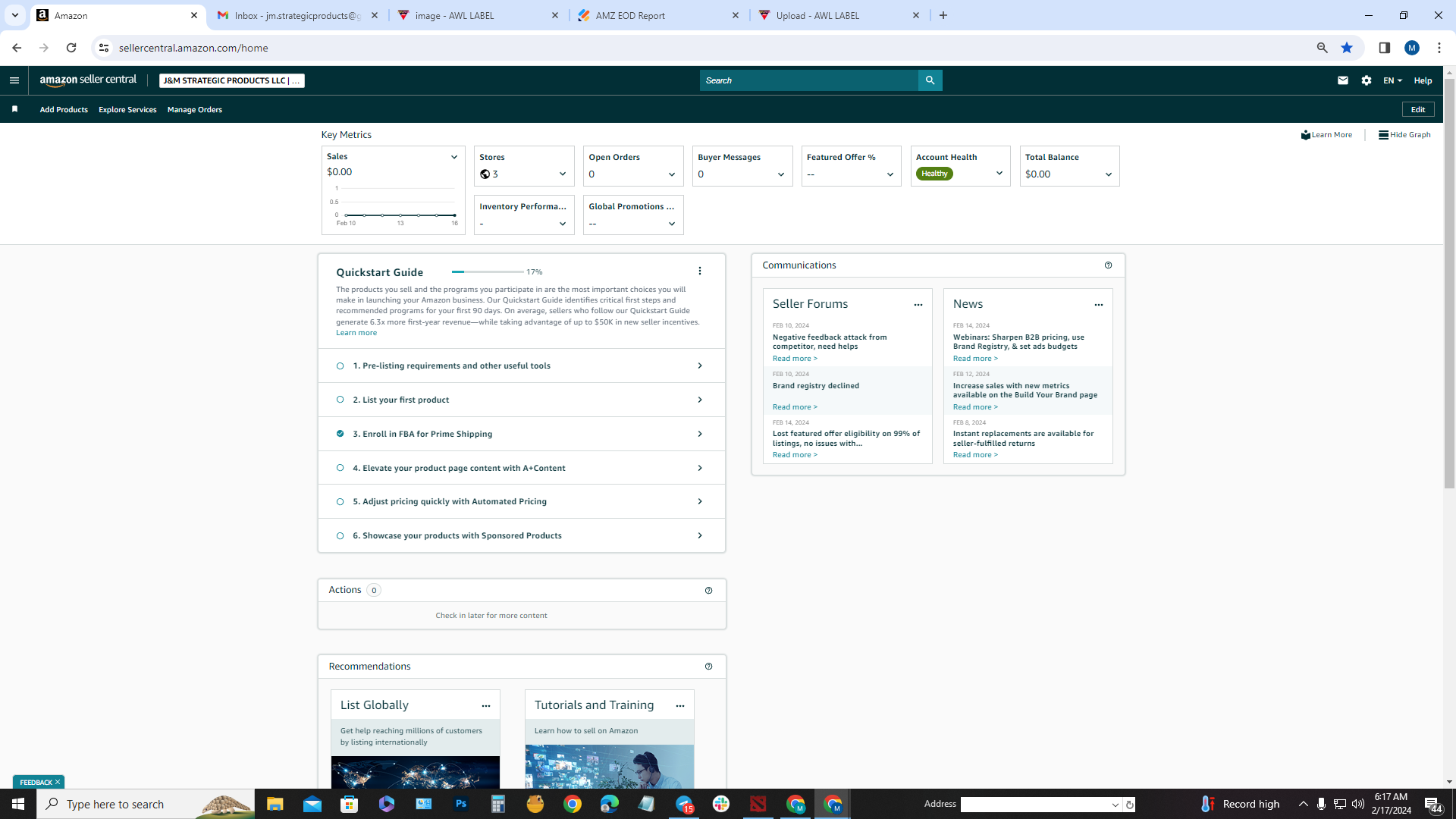The width and height of the screenshot is (1456, 819).
Task: Launch Photoshop from the taskbar
Action: (x=460, y=804)
